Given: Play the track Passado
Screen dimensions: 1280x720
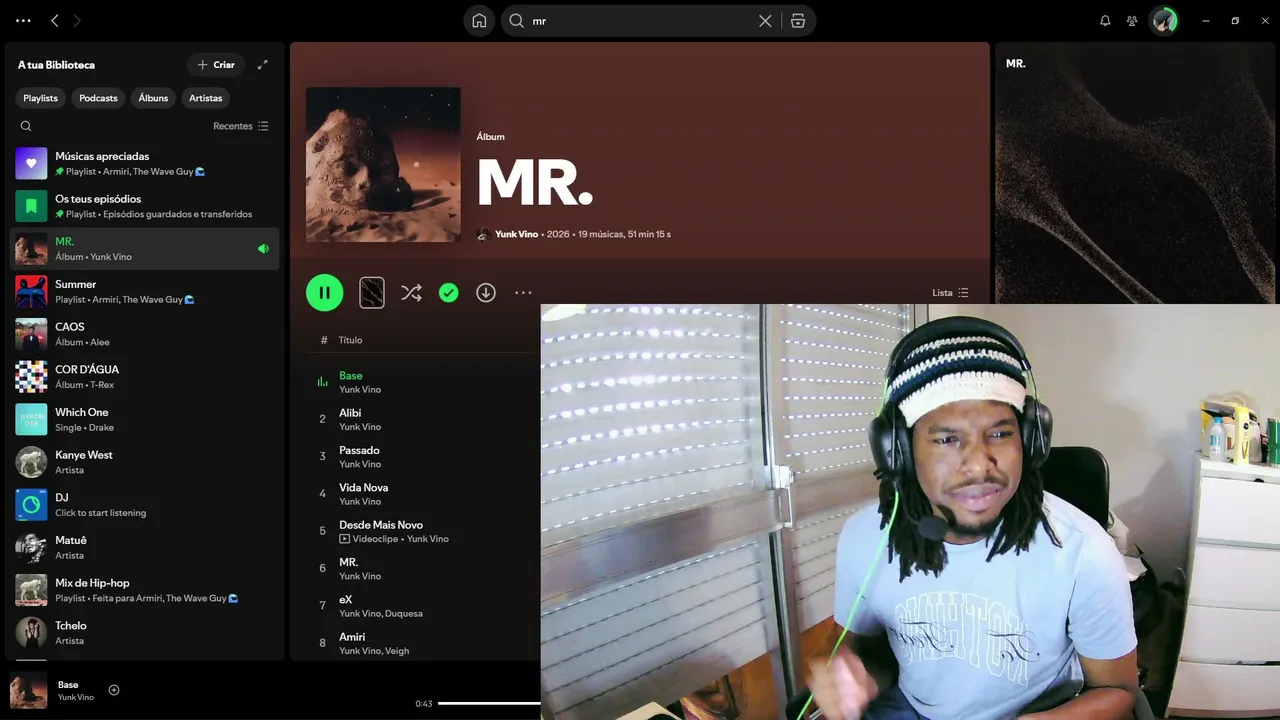Looking at the screenshot, I should point(359,450).
